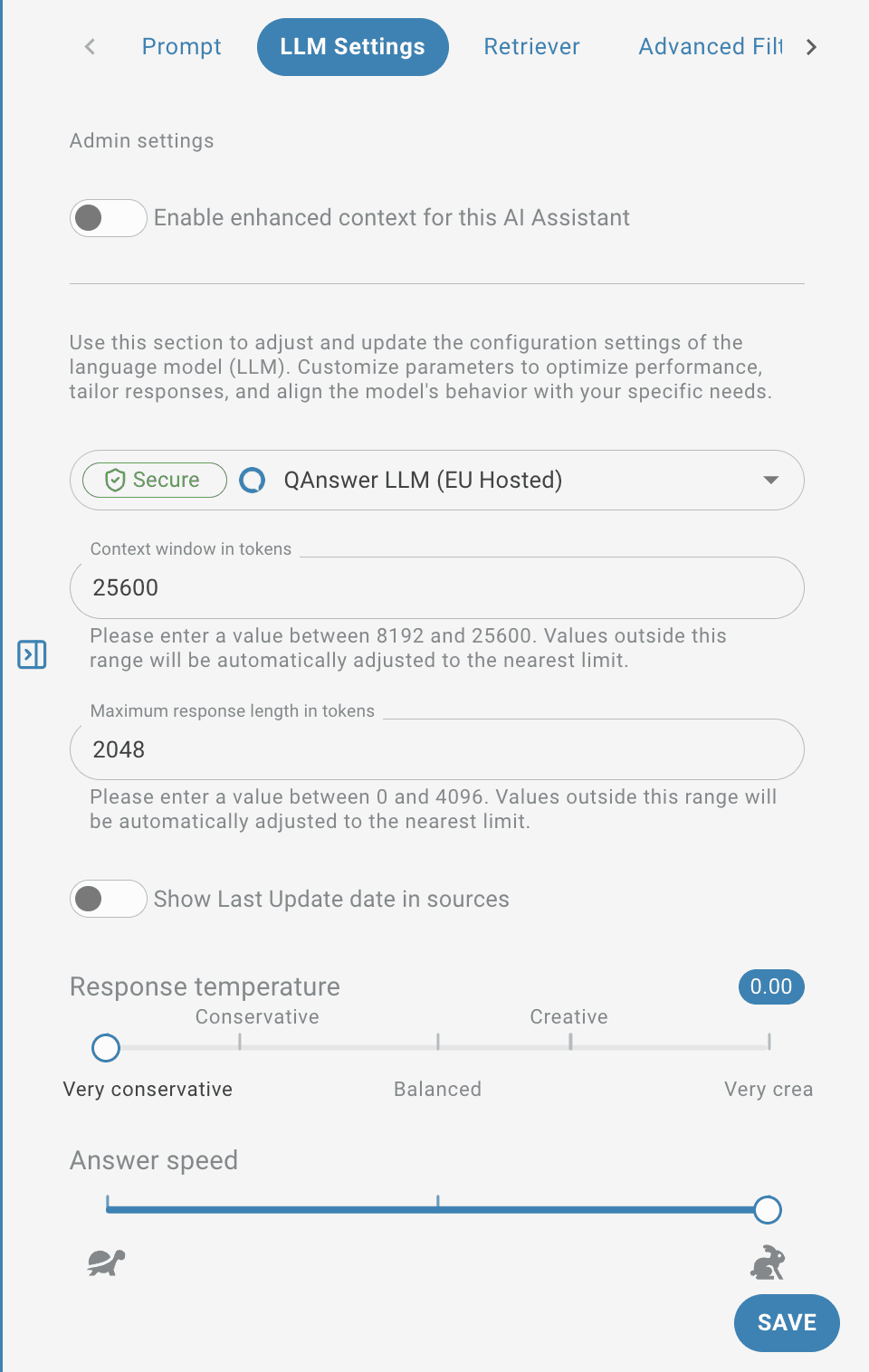This screenshot has height=1372, width=869.
Task: Click the Answer speed slider handle
Action: [768, 1210]
